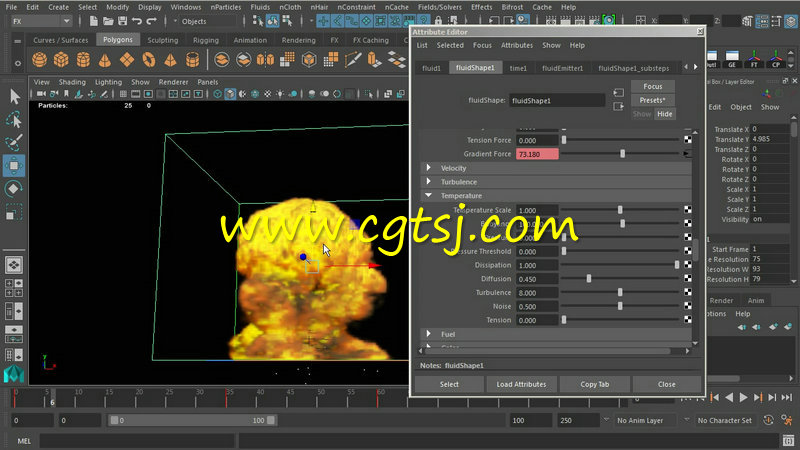
Task: Open the Sculpting shelf tab
Action: click(163, 40)
